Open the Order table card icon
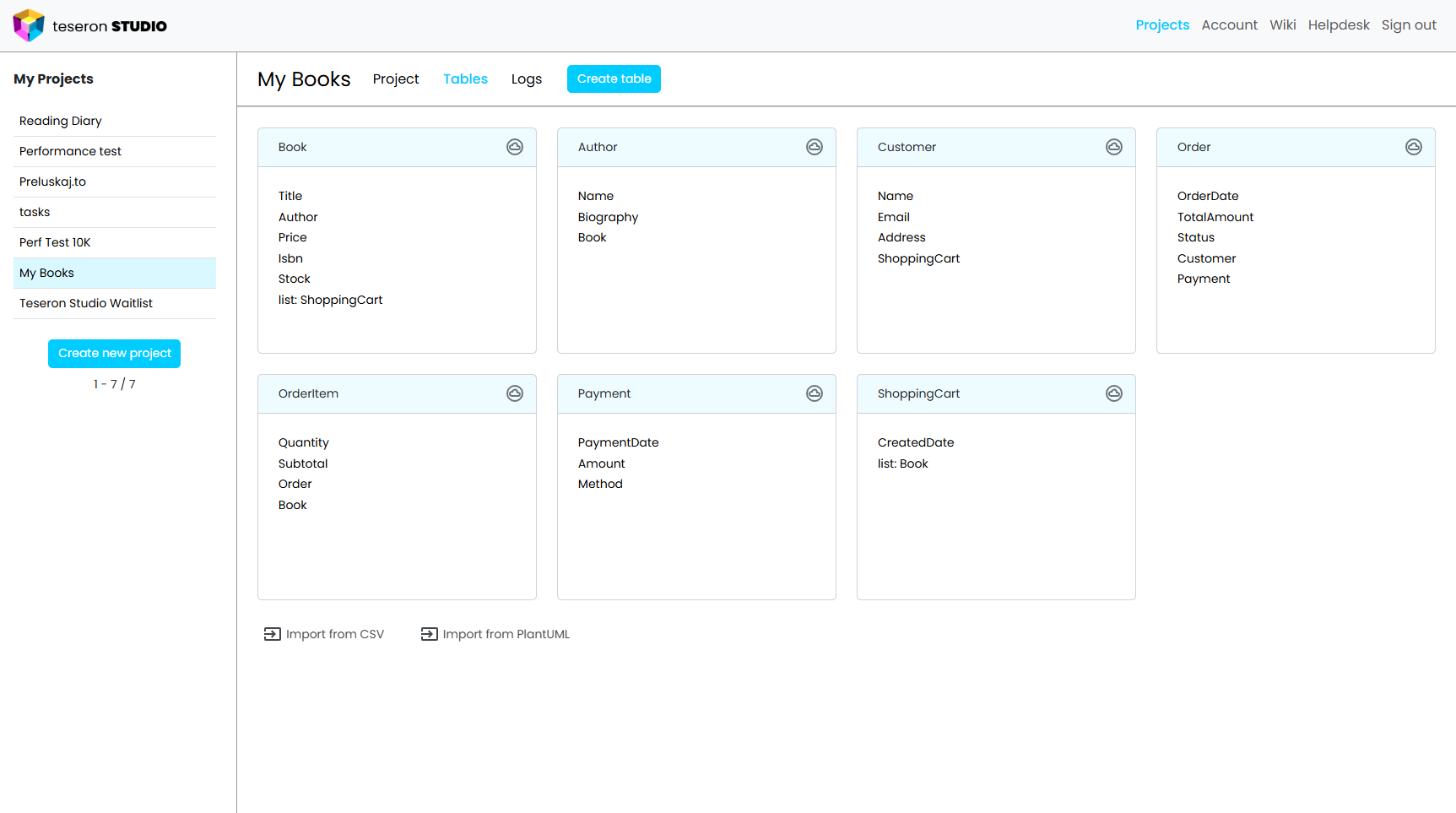The width and height of the screenshot is (1456, 813). 1414,147
